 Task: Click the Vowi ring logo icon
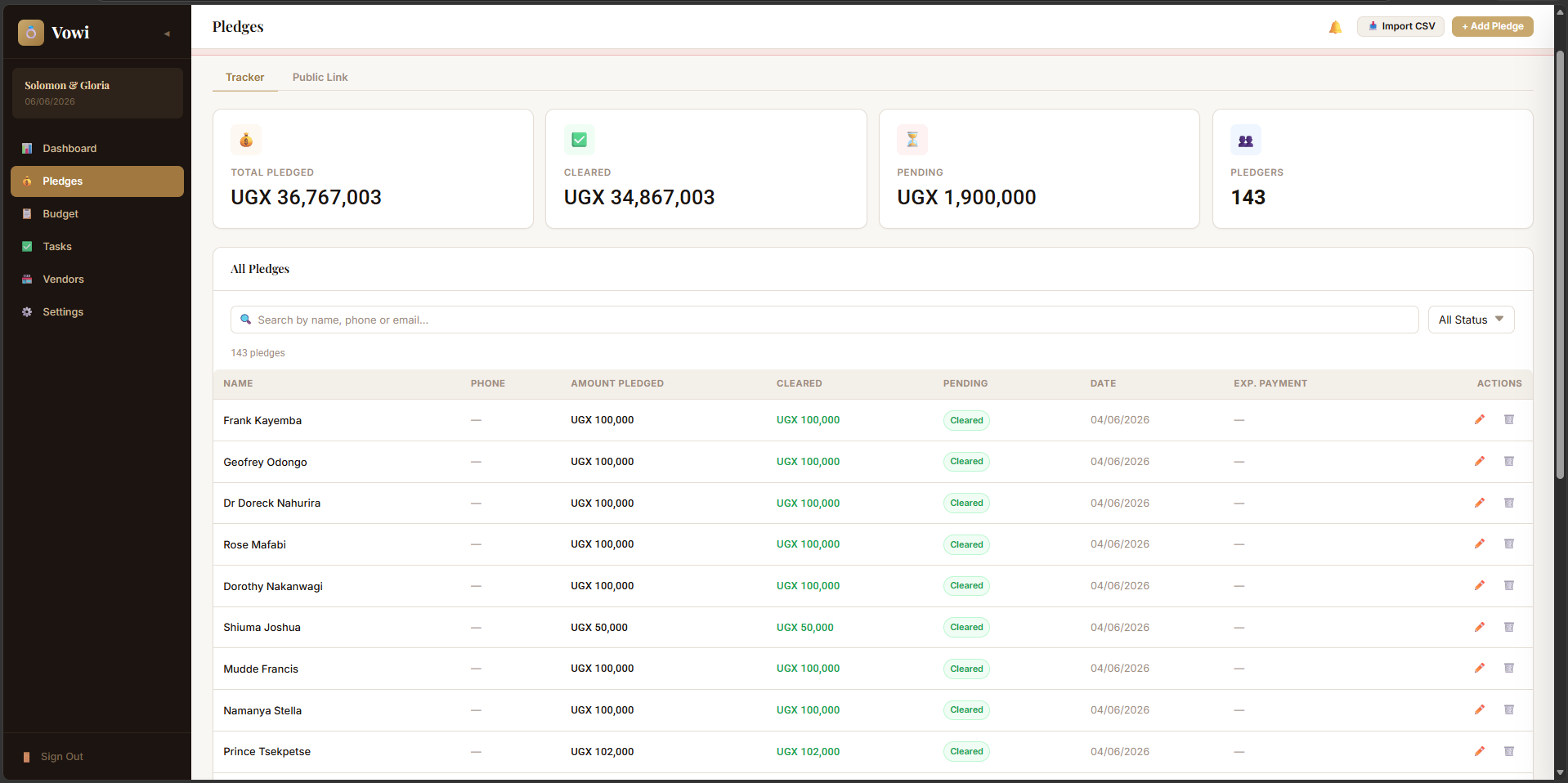(x=31, y=33)
